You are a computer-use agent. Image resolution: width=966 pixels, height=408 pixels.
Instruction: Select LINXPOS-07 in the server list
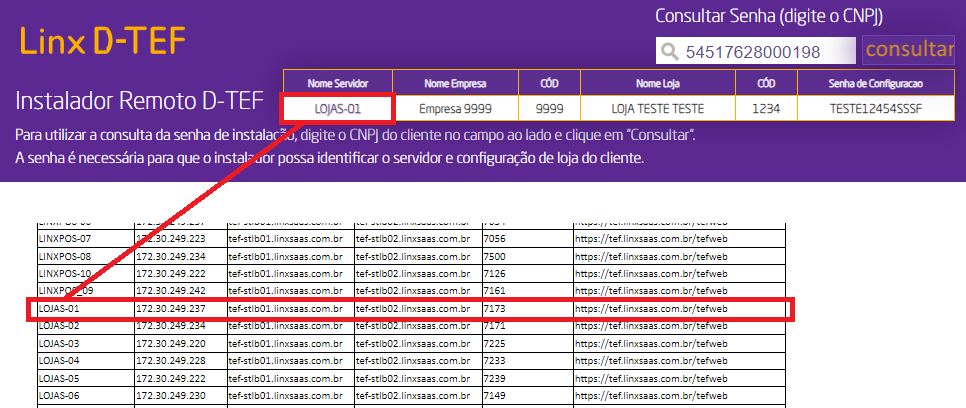pyautogui.click(x=65, y=239)
